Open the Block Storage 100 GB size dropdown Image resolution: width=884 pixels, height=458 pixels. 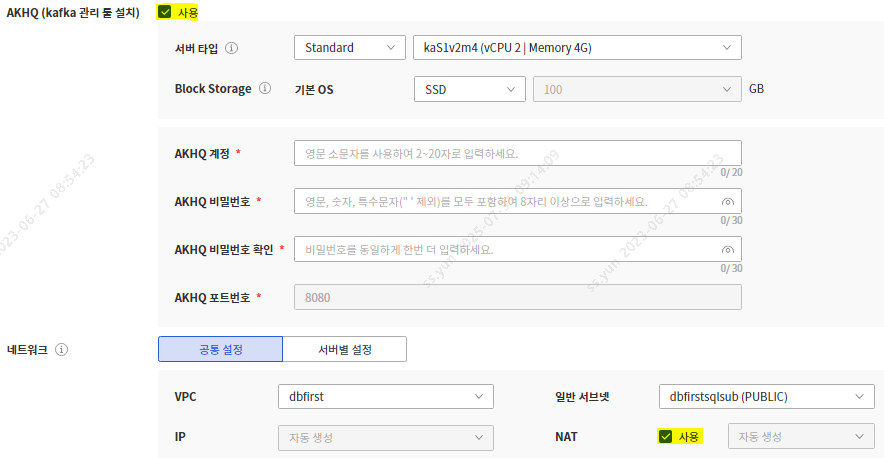pyautogui.click(x=637, y=89)
